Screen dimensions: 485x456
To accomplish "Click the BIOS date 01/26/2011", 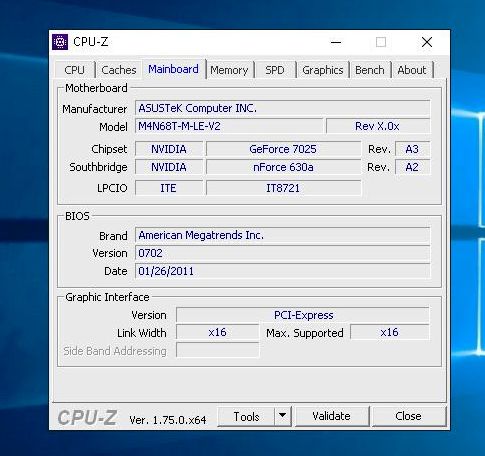I will 282,271.
